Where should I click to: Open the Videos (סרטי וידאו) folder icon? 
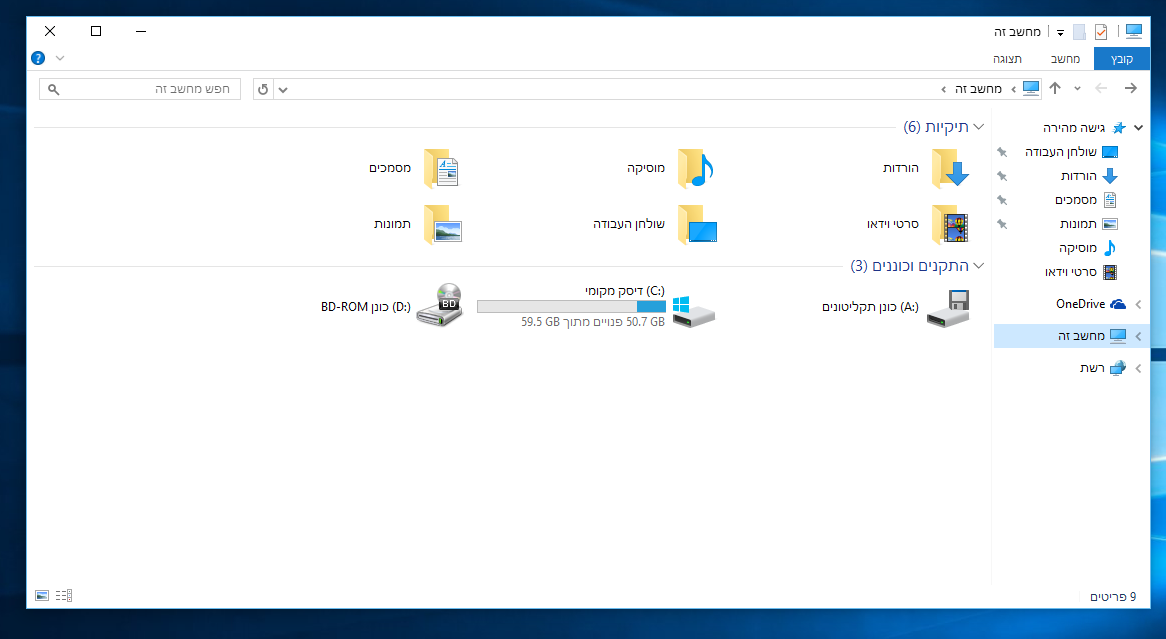pyautogui.click(x=950, y=225)
